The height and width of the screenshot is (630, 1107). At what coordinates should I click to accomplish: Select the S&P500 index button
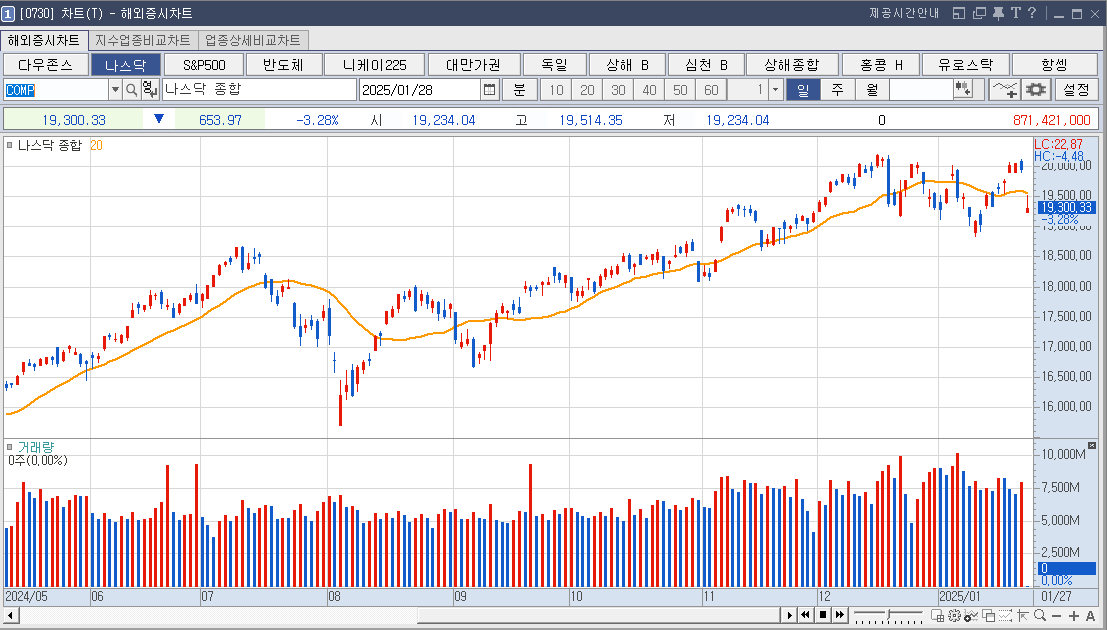coord(204,65)
